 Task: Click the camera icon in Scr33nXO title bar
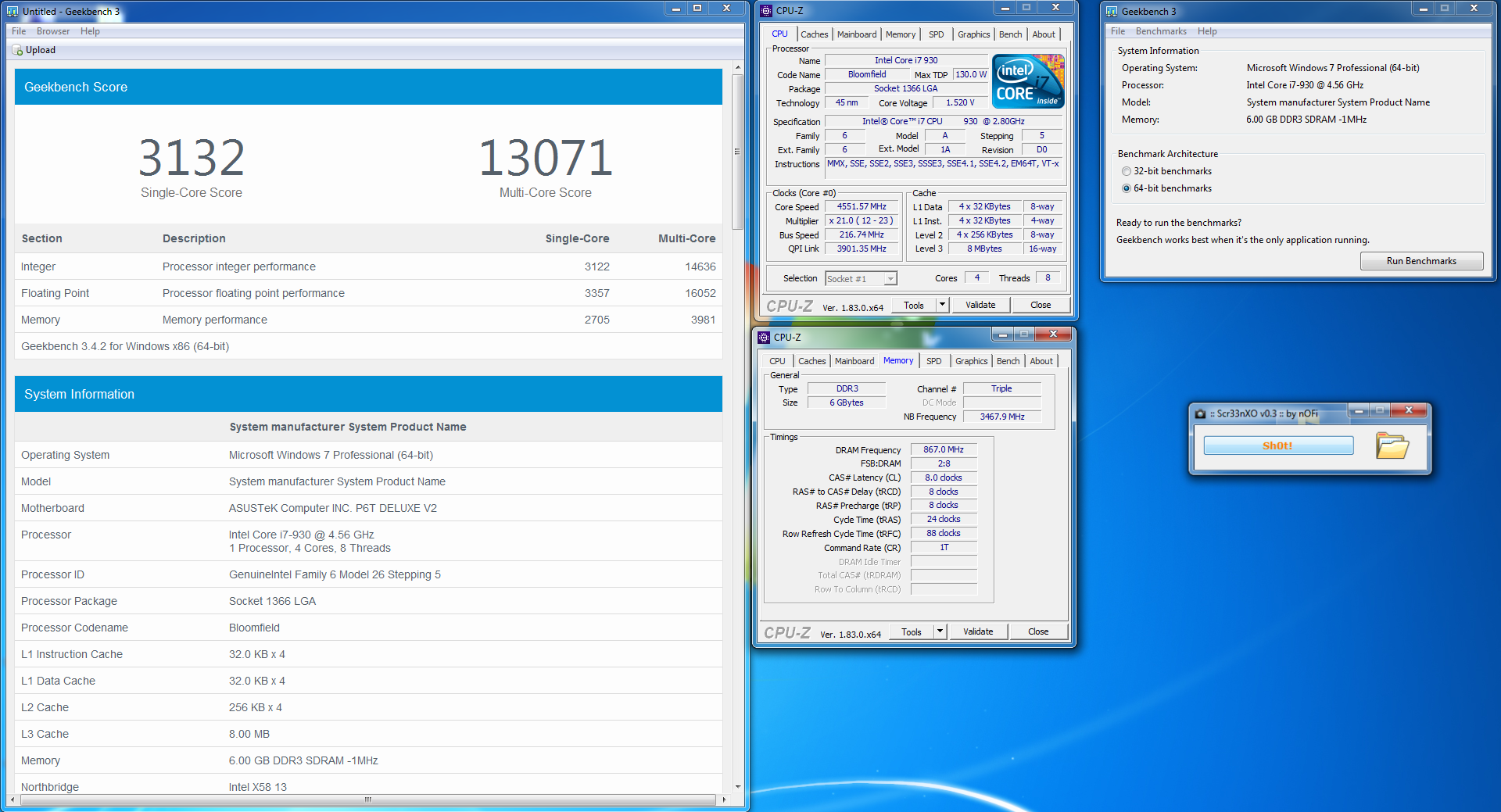tap(1200, 413)
